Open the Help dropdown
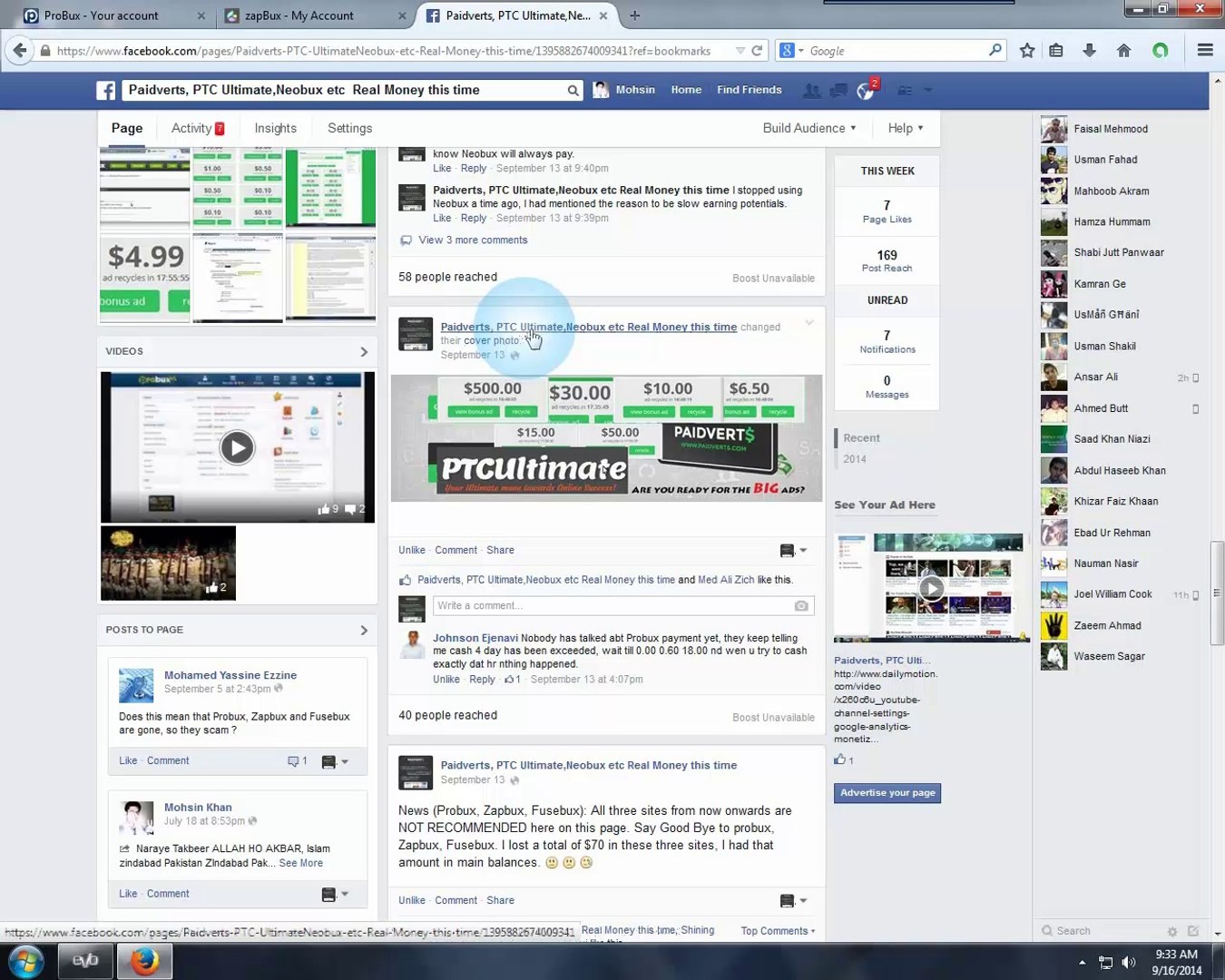The height and width of the screenshot is (980, 1225). pyautogui.click(x=906, y=128)
